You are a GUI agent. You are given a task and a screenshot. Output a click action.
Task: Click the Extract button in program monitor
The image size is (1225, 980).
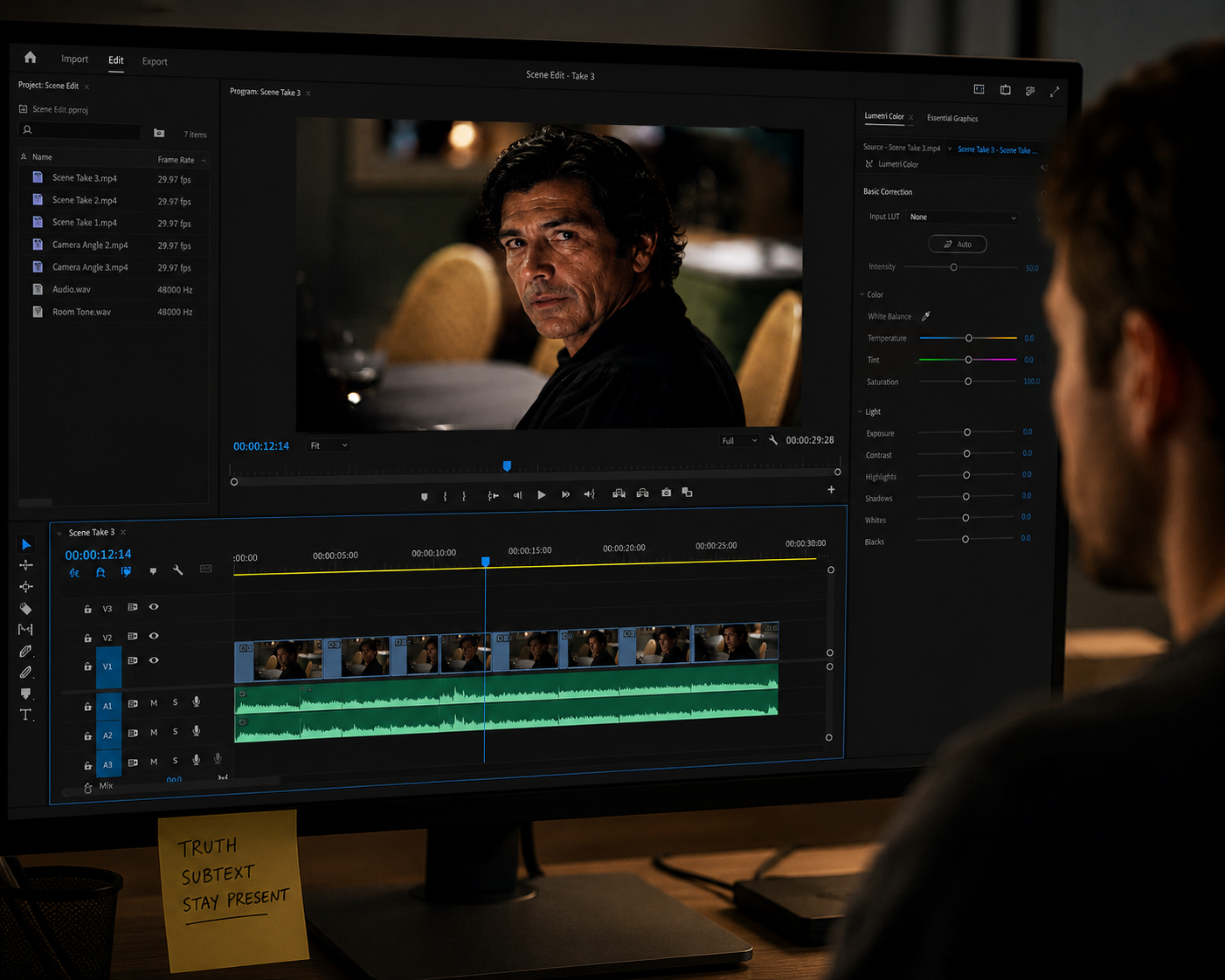point(643,493)
